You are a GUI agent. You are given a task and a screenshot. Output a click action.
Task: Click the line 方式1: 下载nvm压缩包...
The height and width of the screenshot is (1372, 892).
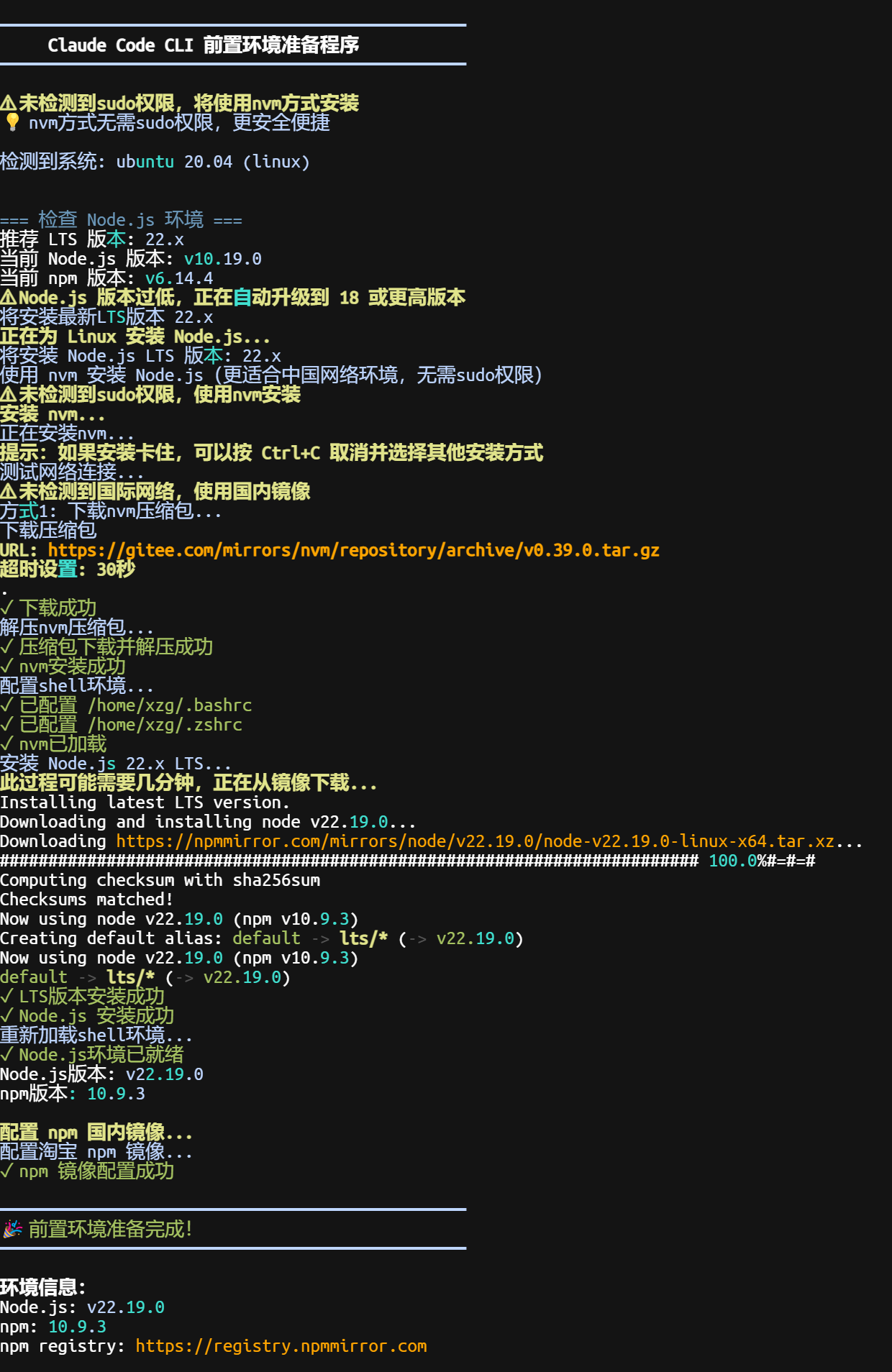[111, 511]
